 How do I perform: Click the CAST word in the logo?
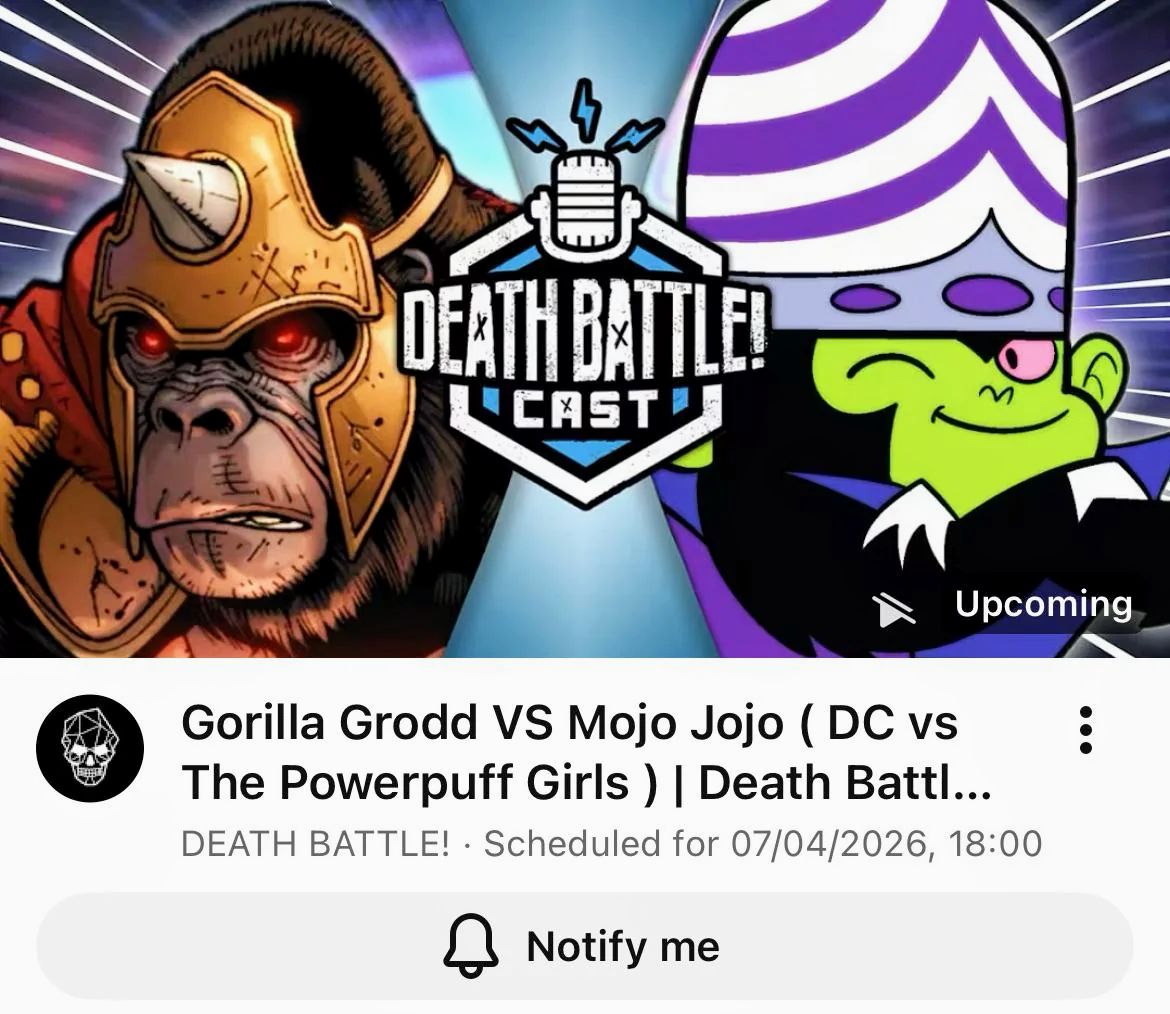(586, 410)
